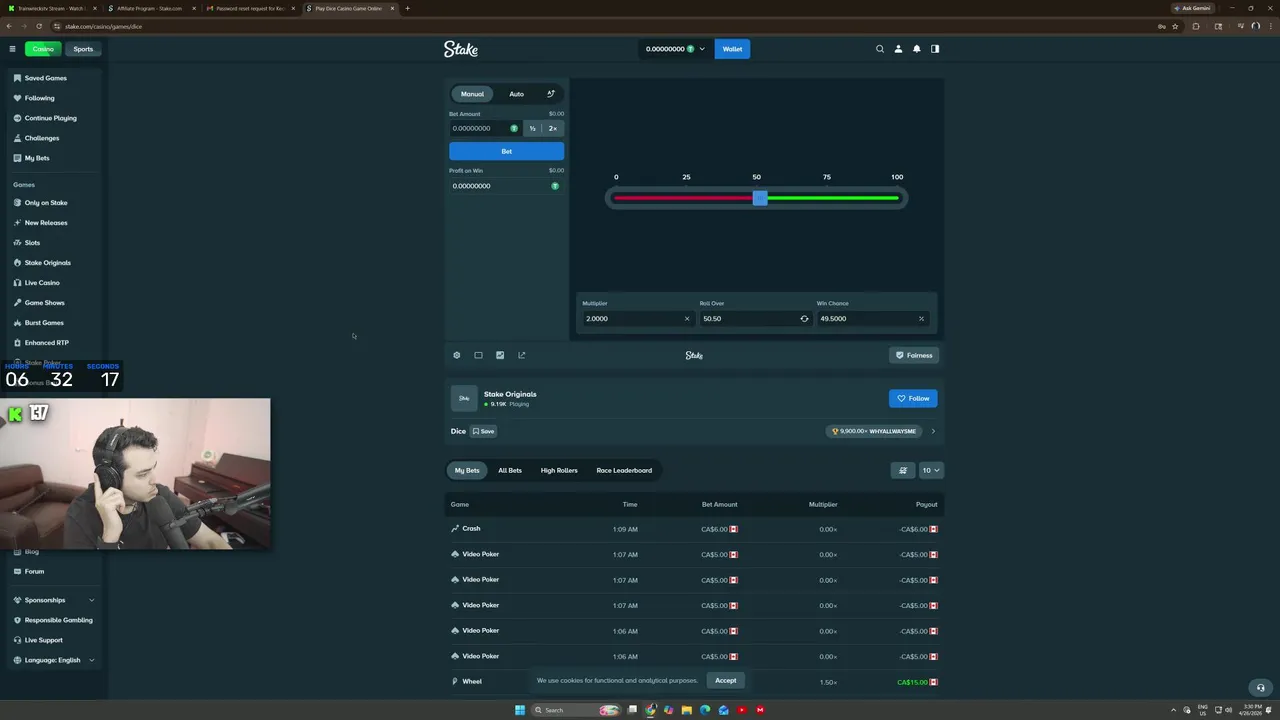Switch to Advanced bet mode icon

[x=550, y=94]
